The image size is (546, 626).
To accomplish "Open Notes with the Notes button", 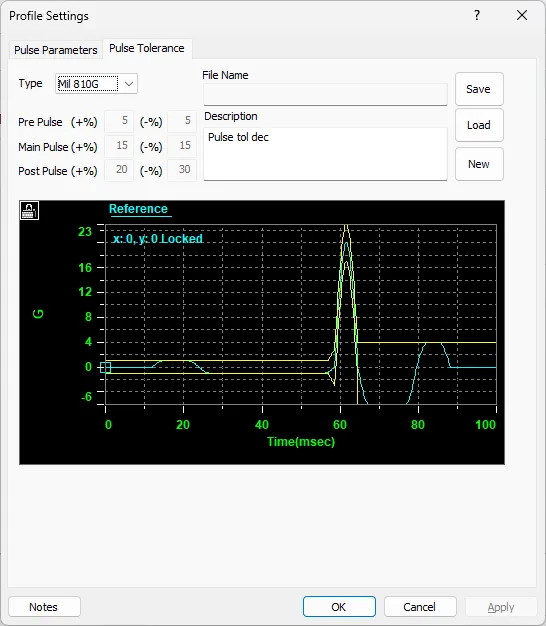I will coord(44,607).
